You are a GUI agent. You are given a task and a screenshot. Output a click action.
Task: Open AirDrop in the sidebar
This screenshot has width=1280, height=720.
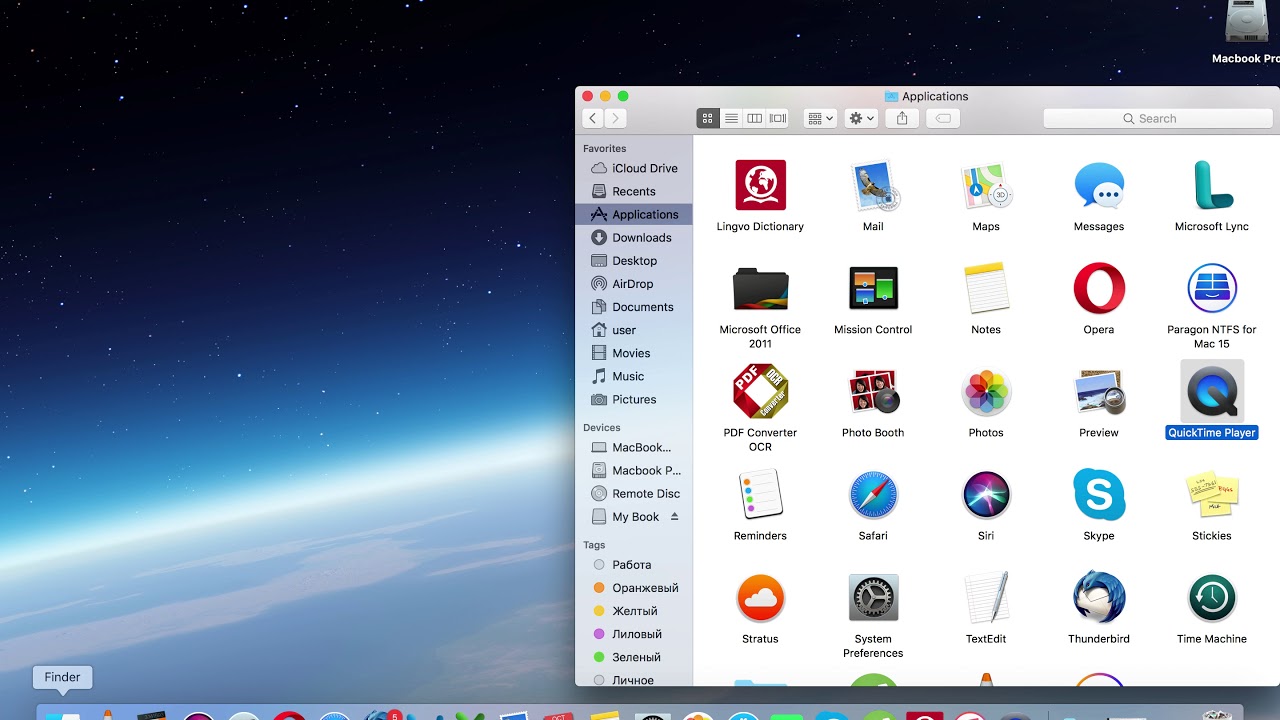click(x=634, y=283)
